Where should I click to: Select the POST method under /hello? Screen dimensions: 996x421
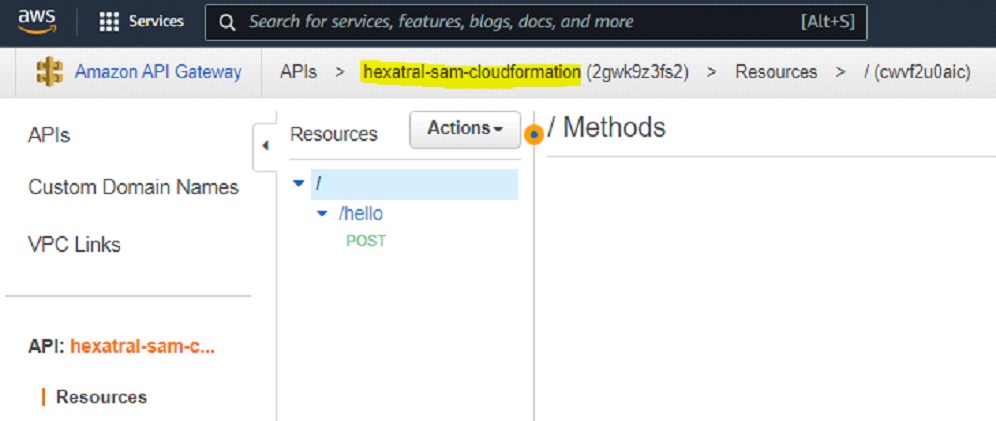(x=366, y=241)
